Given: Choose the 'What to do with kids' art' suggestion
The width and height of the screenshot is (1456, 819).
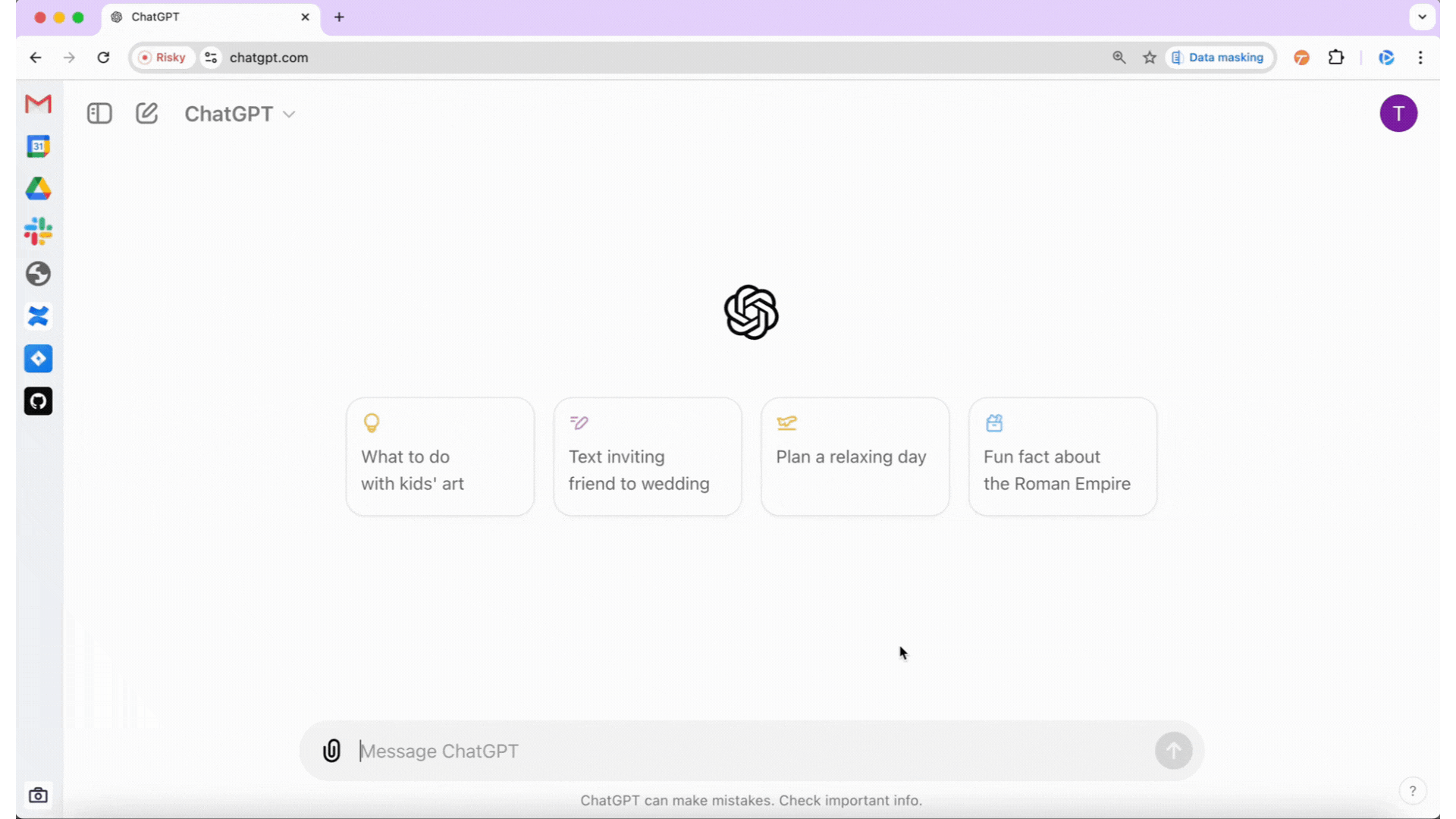Looking at the screenshot, I should coord(440,457).
